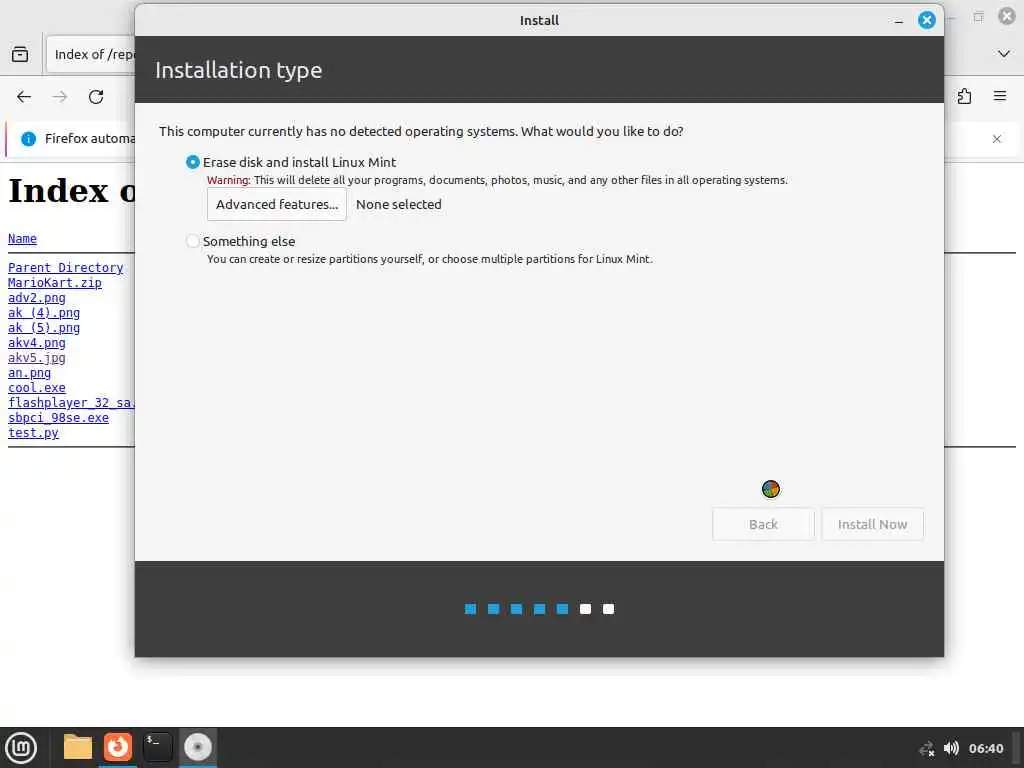Open the akv4.png file link
The width and height of the screenshot is (1024, 768).
(x=37, y=343)
